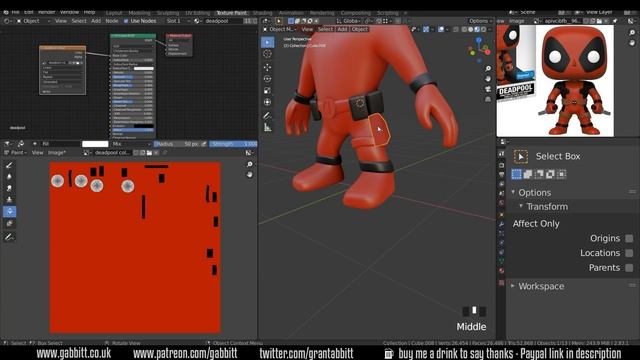Activate the Move tool in the 3D viewport
This screenshot has height=360, width=640.
[x=267, y=67]
